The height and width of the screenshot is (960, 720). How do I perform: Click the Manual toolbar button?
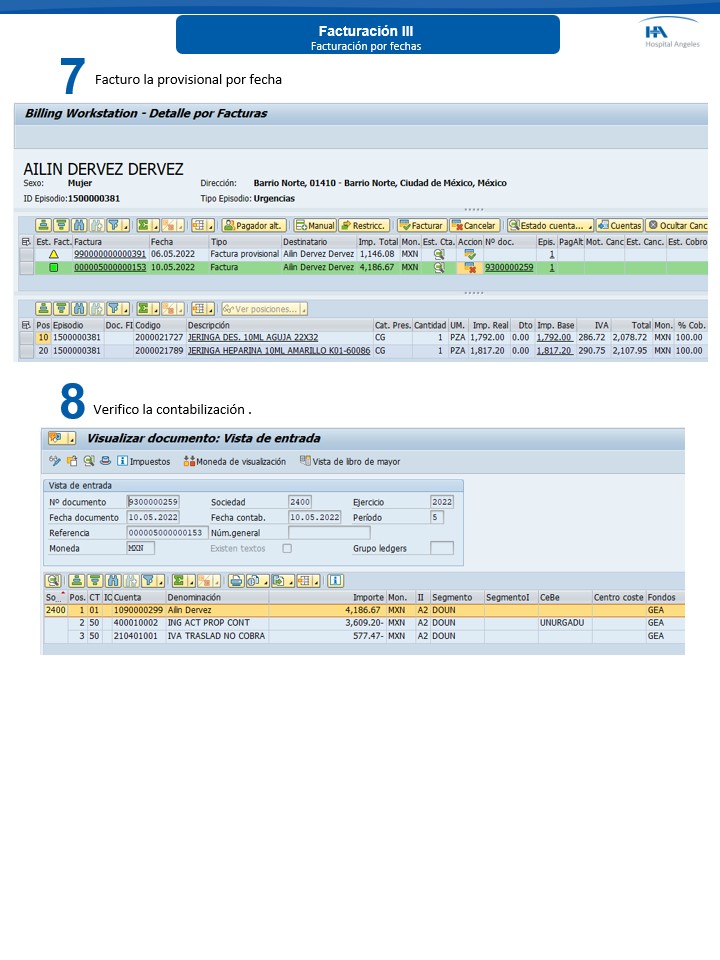click(x=314, y=226)
